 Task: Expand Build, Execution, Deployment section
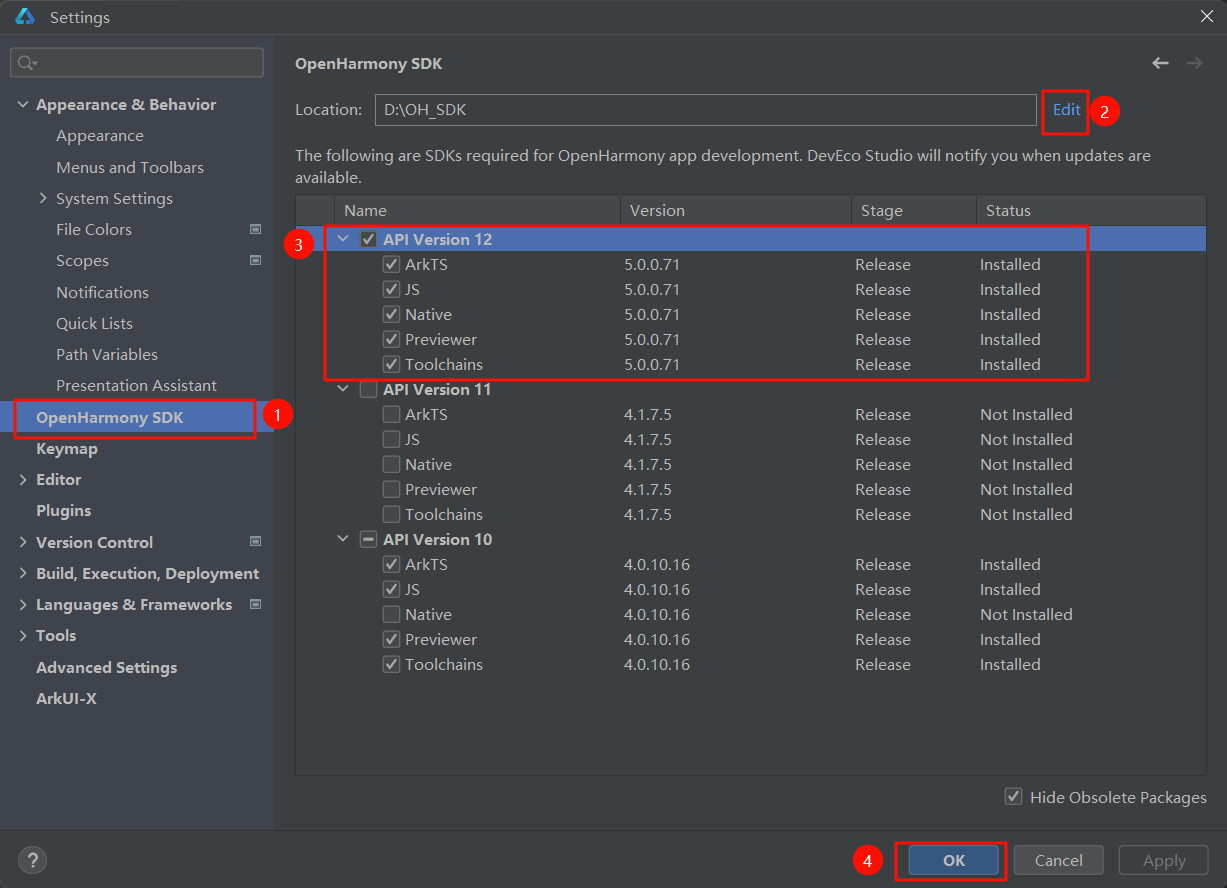click(23, 573)
